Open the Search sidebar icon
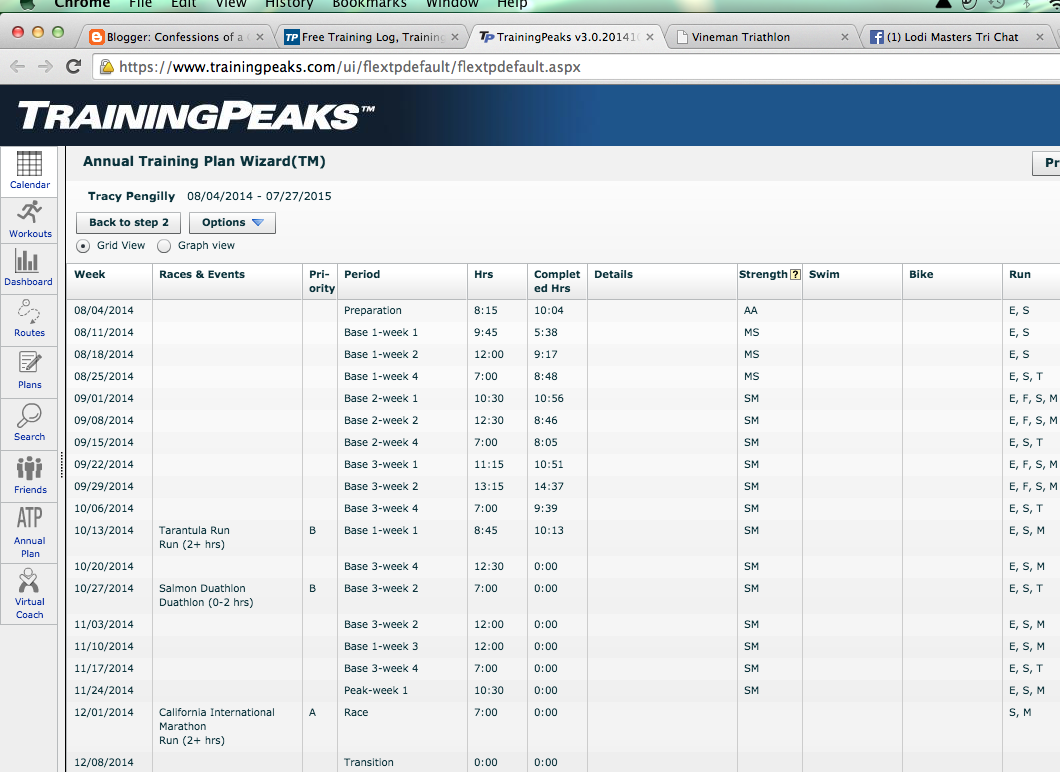 tap(29, 423)
